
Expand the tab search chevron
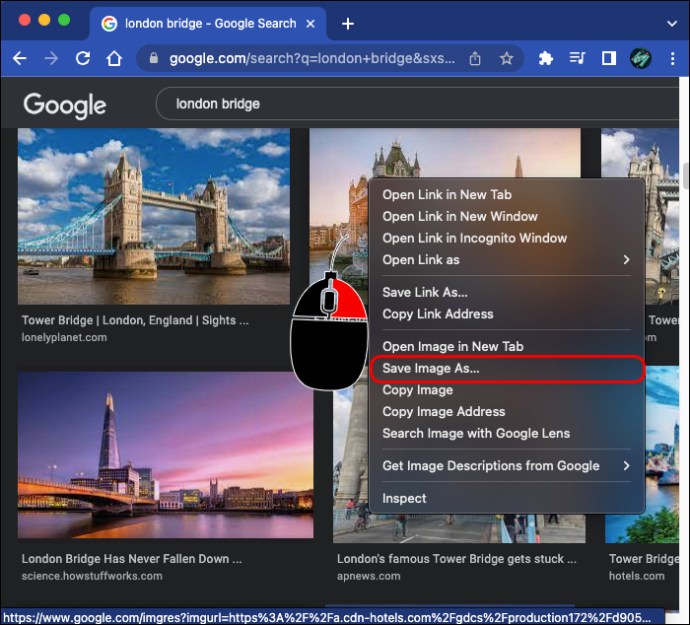(x=672, y=23)
